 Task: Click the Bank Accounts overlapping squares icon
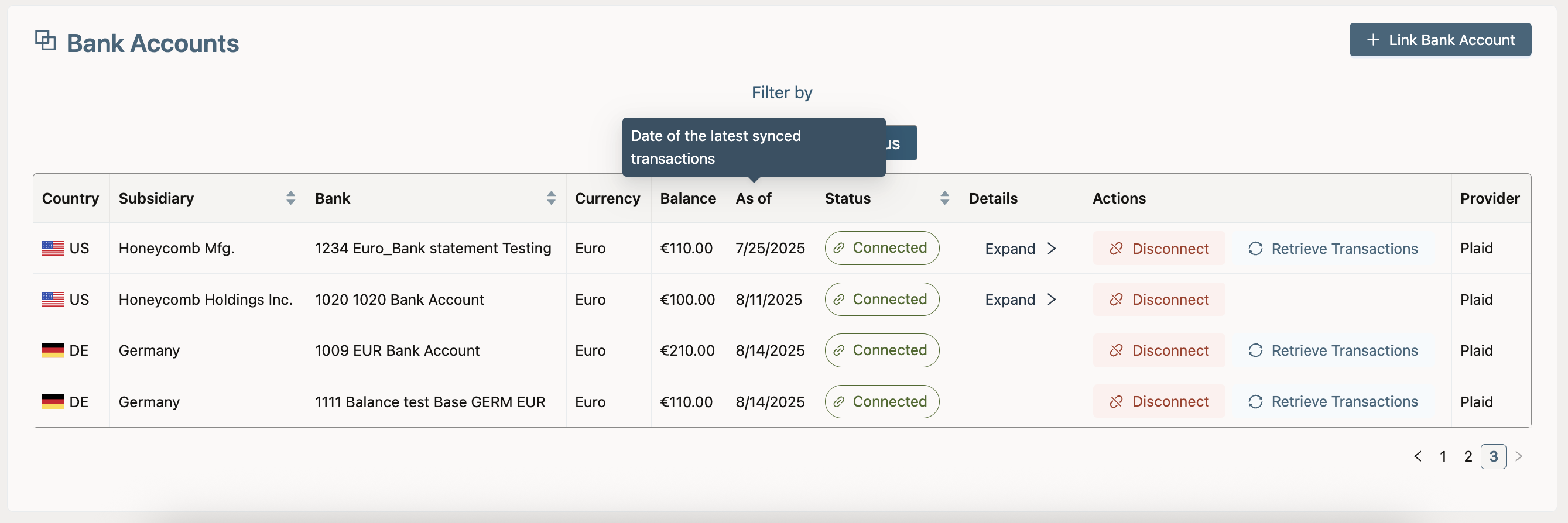tap(45, 41)
